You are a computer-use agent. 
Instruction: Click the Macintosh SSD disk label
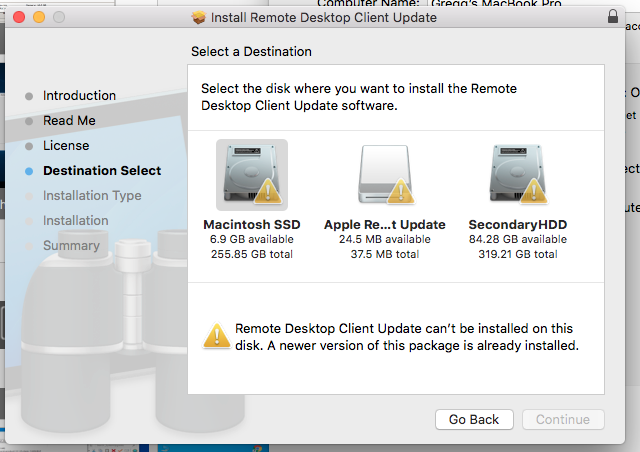pyautogui.click(x=252, y=225)
